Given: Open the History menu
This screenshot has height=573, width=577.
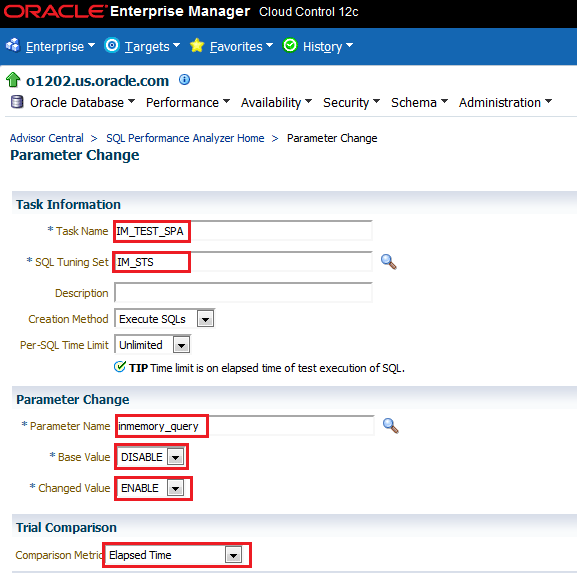Looking at the screenshot, I should pos(328,46).
